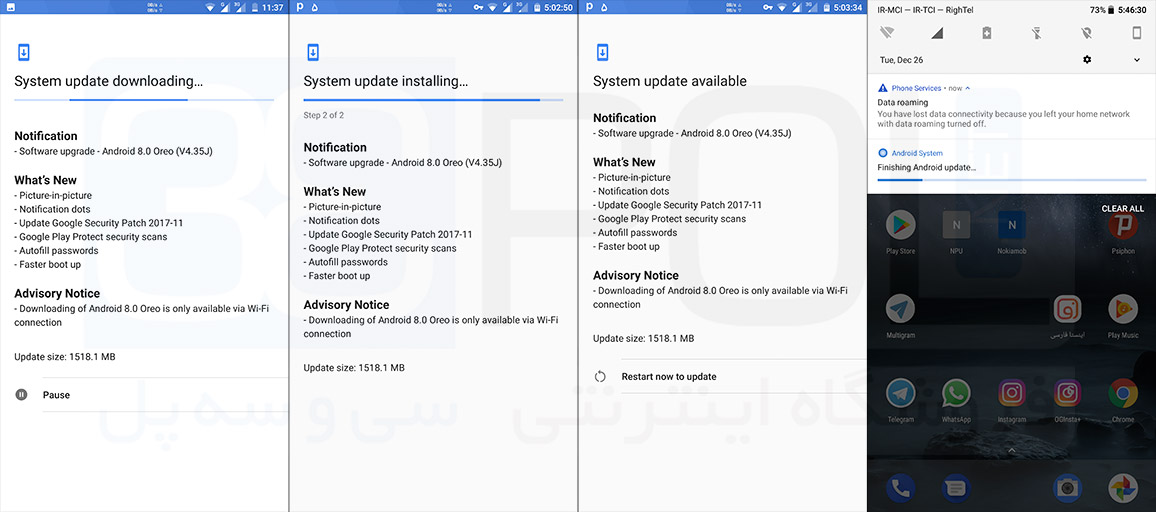Tap the downloading progress bar
Screen dimensions: 1156x512
(144, 100)
